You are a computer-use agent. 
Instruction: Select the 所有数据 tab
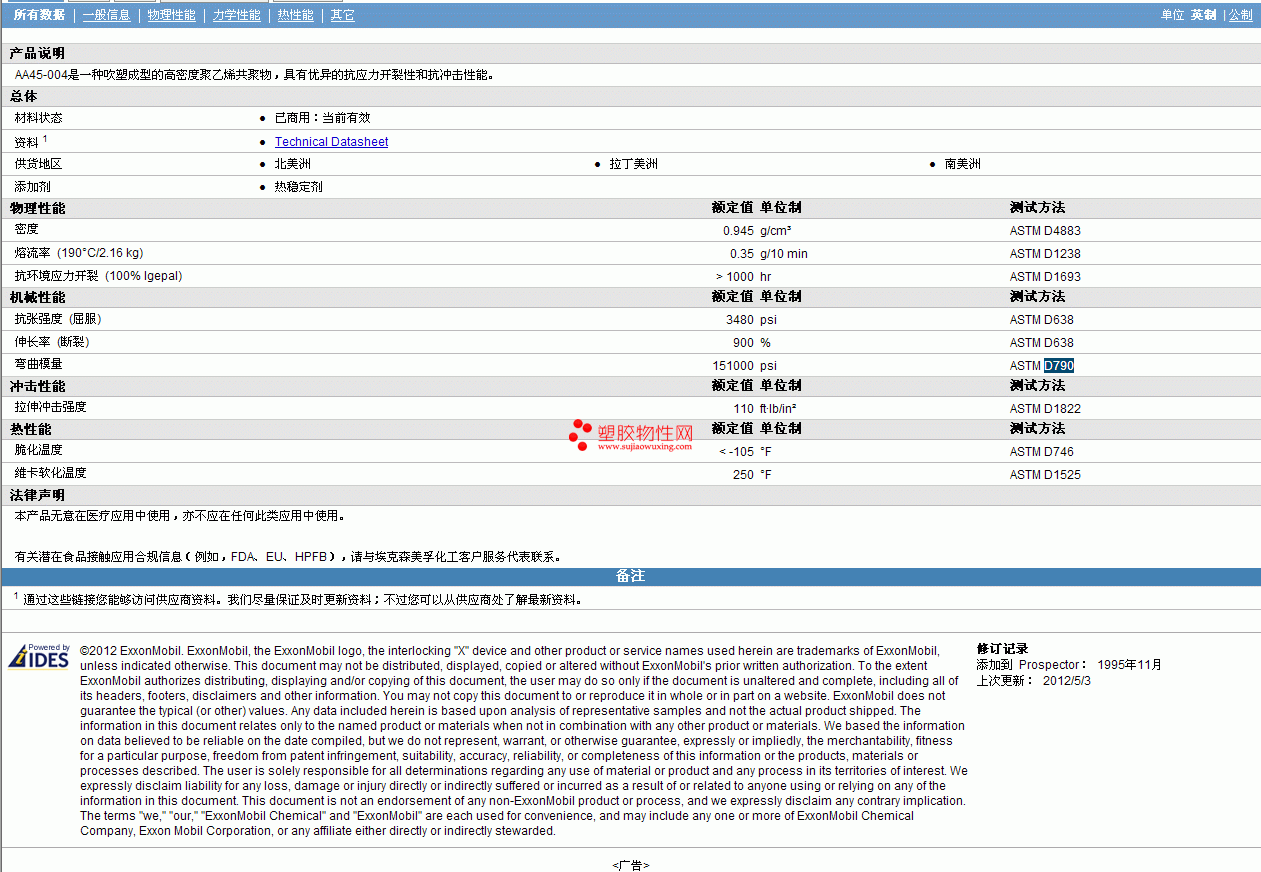pyautogui.click(x=39, y=15)
